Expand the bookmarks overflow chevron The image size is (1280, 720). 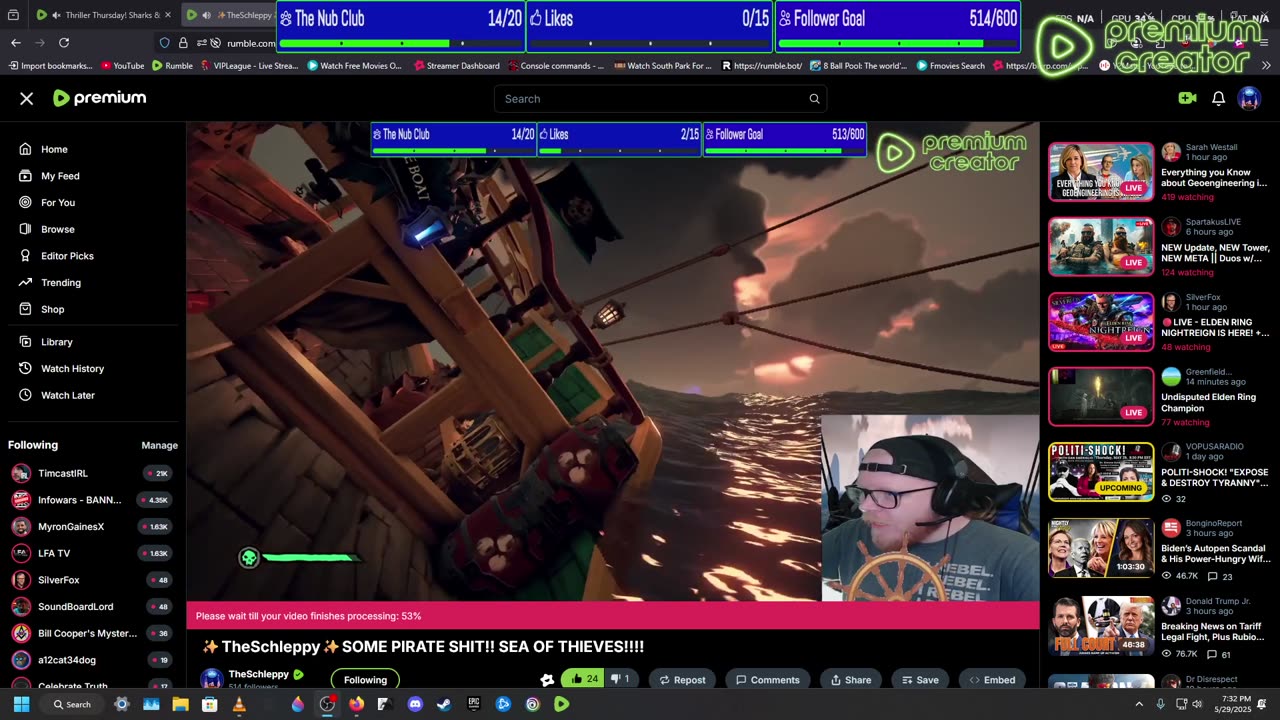coord(1266,66)
